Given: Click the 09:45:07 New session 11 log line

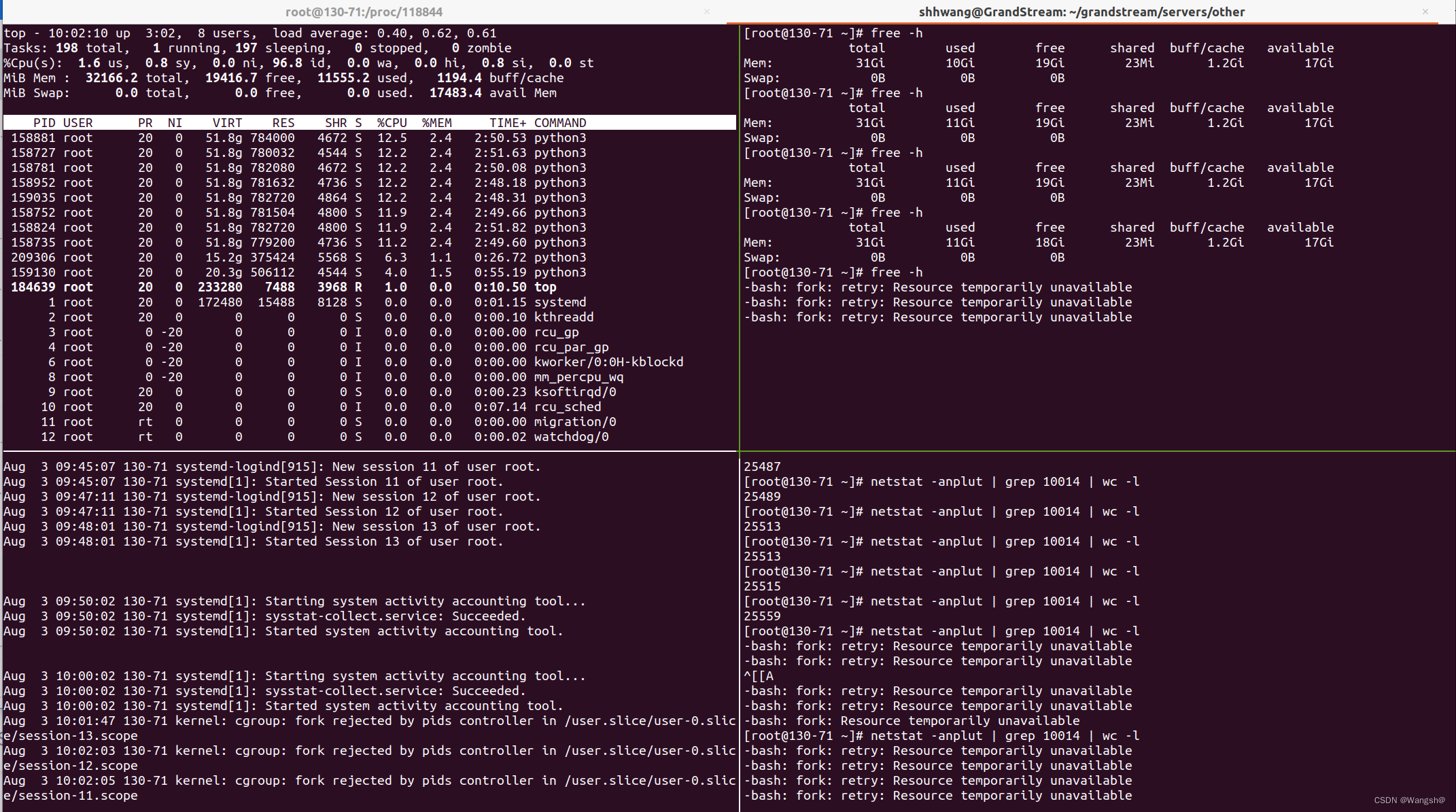Looking at the screenshot, I should (x=272, y=467).
